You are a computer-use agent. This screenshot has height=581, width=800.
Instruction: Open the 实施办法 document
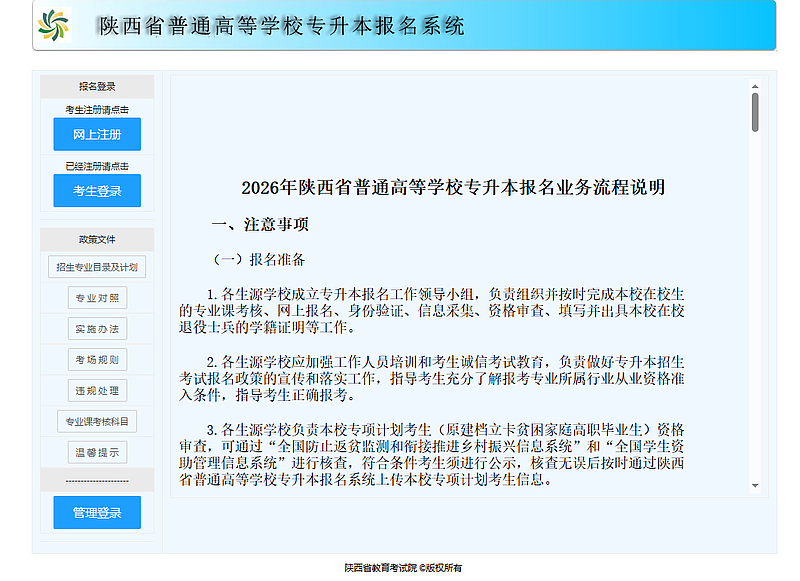(x=97, y=329)
